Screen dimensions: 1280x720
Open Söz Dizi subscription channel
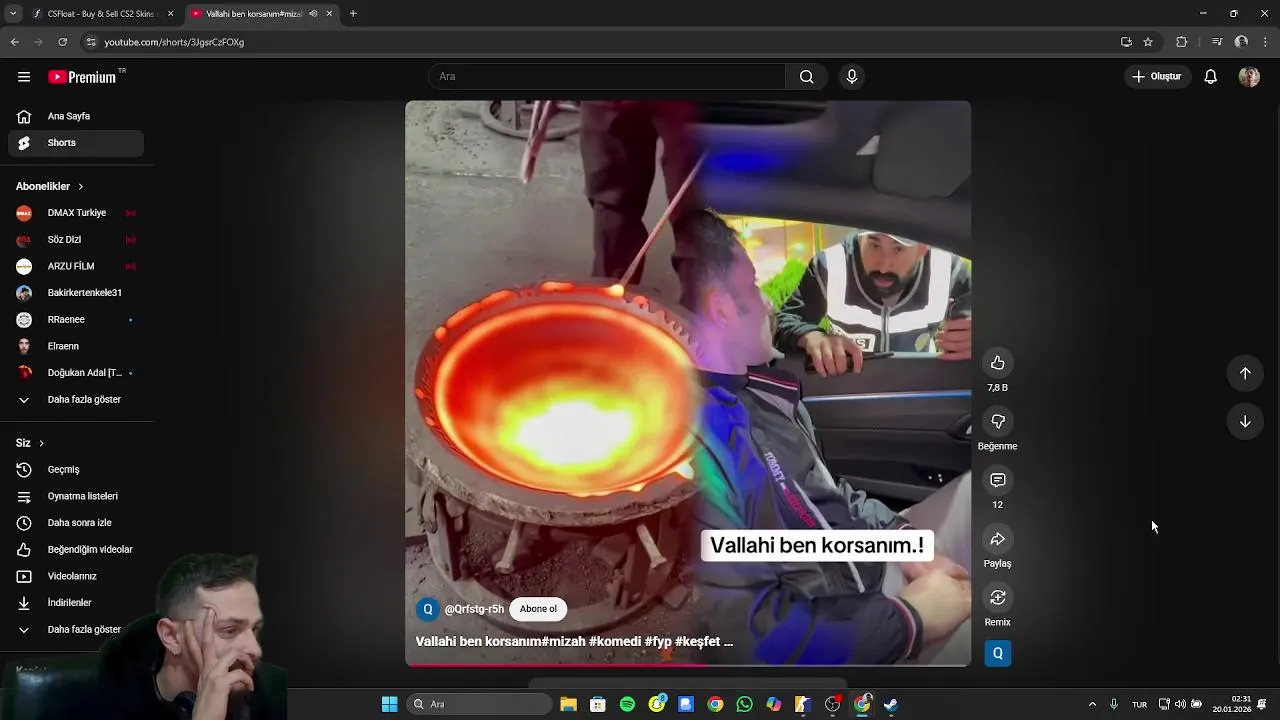(76, 240)
